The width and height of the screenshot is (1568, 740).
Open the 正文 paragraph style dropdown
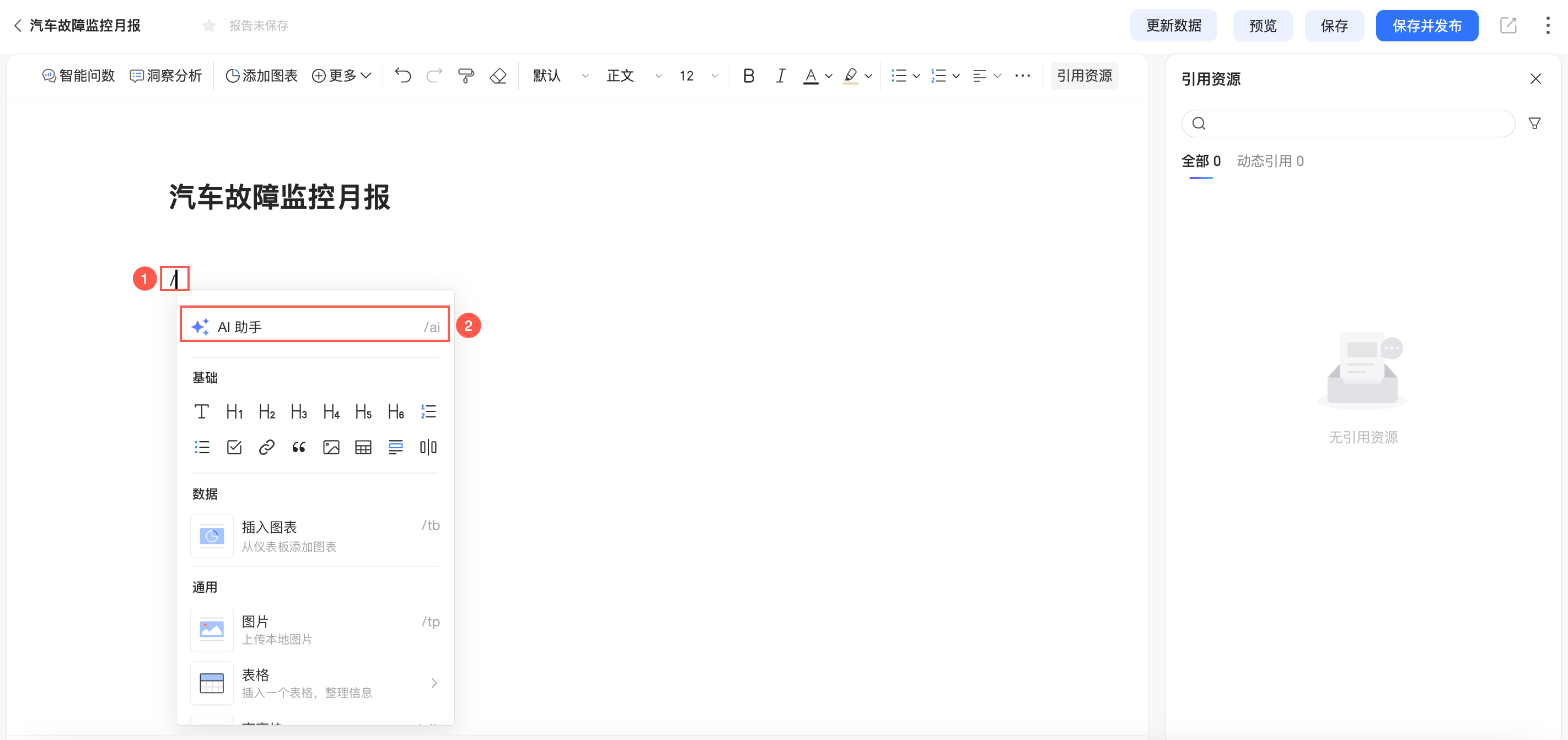point(633,76)
